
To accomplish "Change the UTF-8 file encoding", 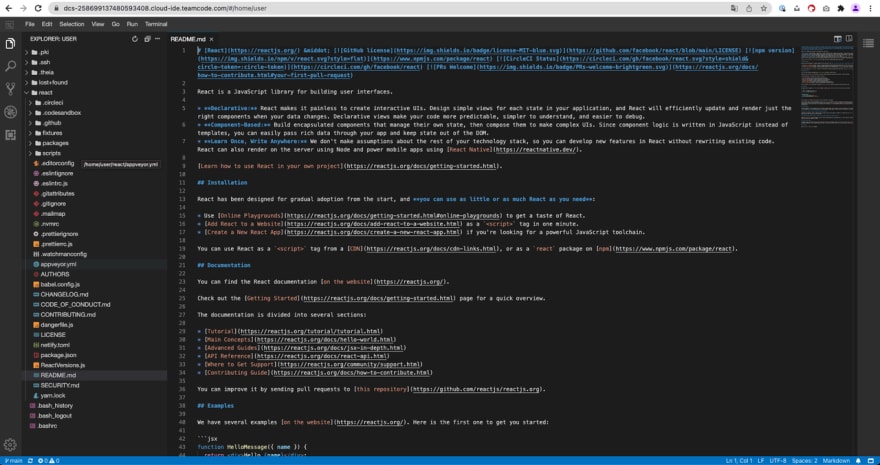I will coord(778,461).
